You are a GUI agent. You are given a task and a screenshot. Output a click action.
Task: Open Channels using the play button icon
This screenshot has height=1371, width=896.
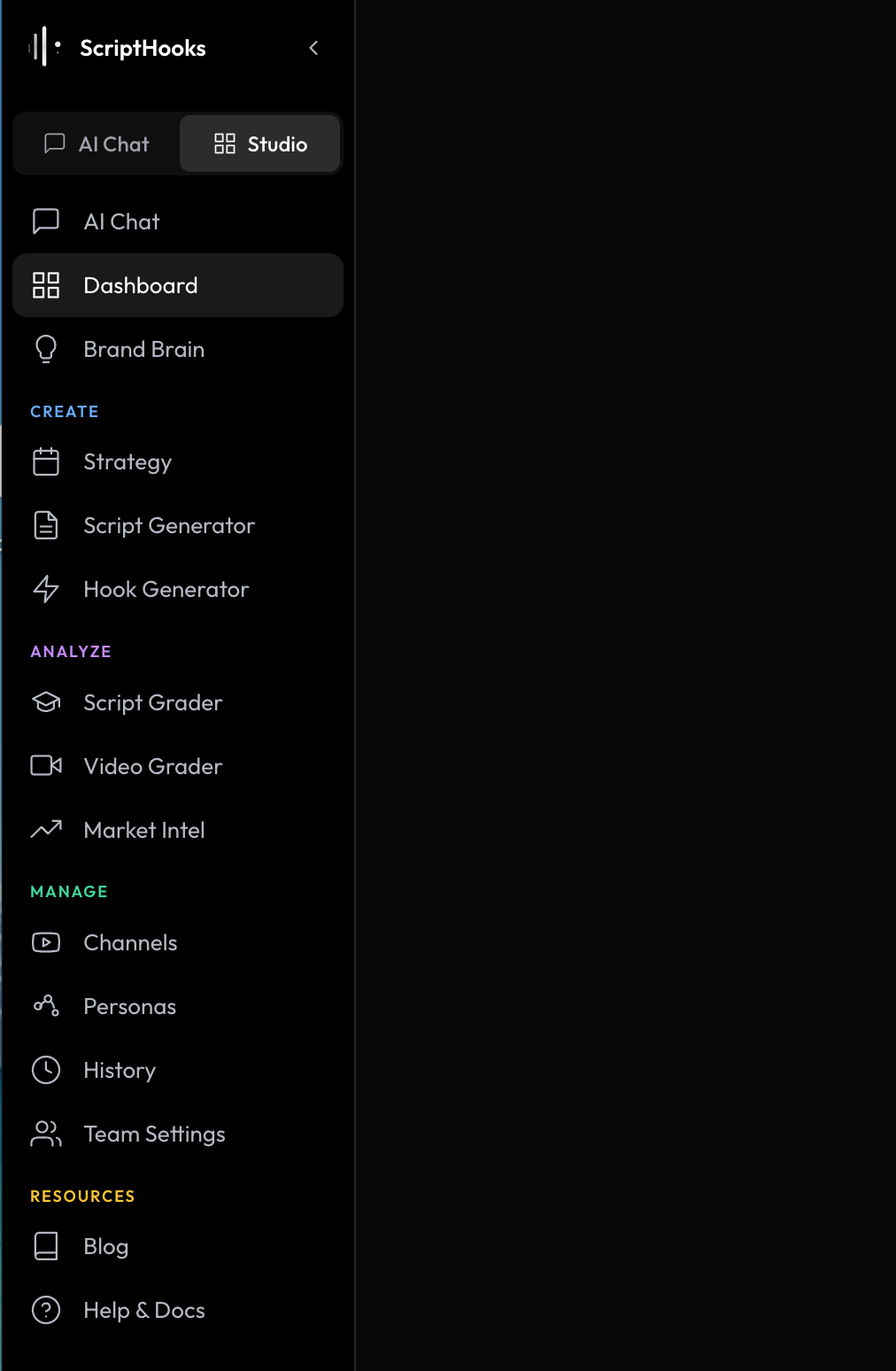tap(45, 942)
